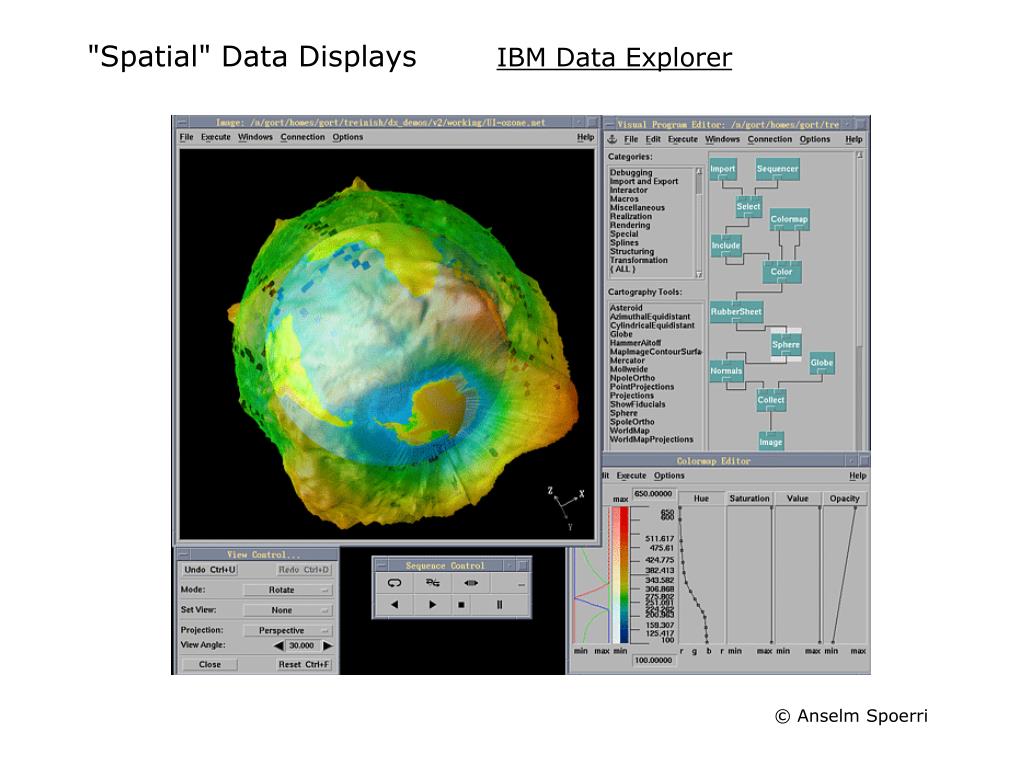Stop the sequence playback

point(461,605)
